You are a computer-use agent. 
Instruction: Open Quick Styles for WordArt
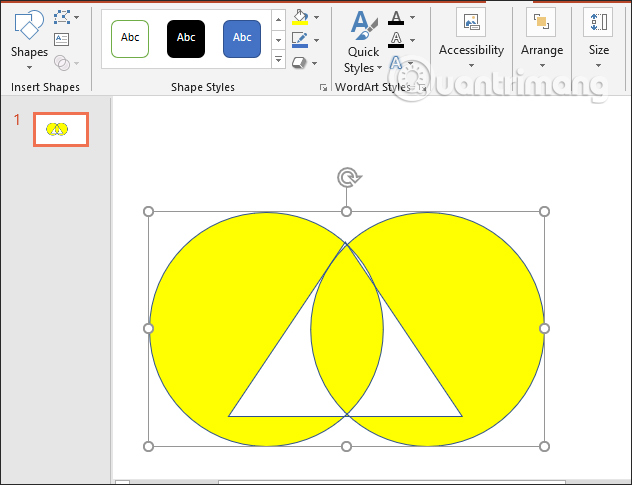(x=363, y=42)
